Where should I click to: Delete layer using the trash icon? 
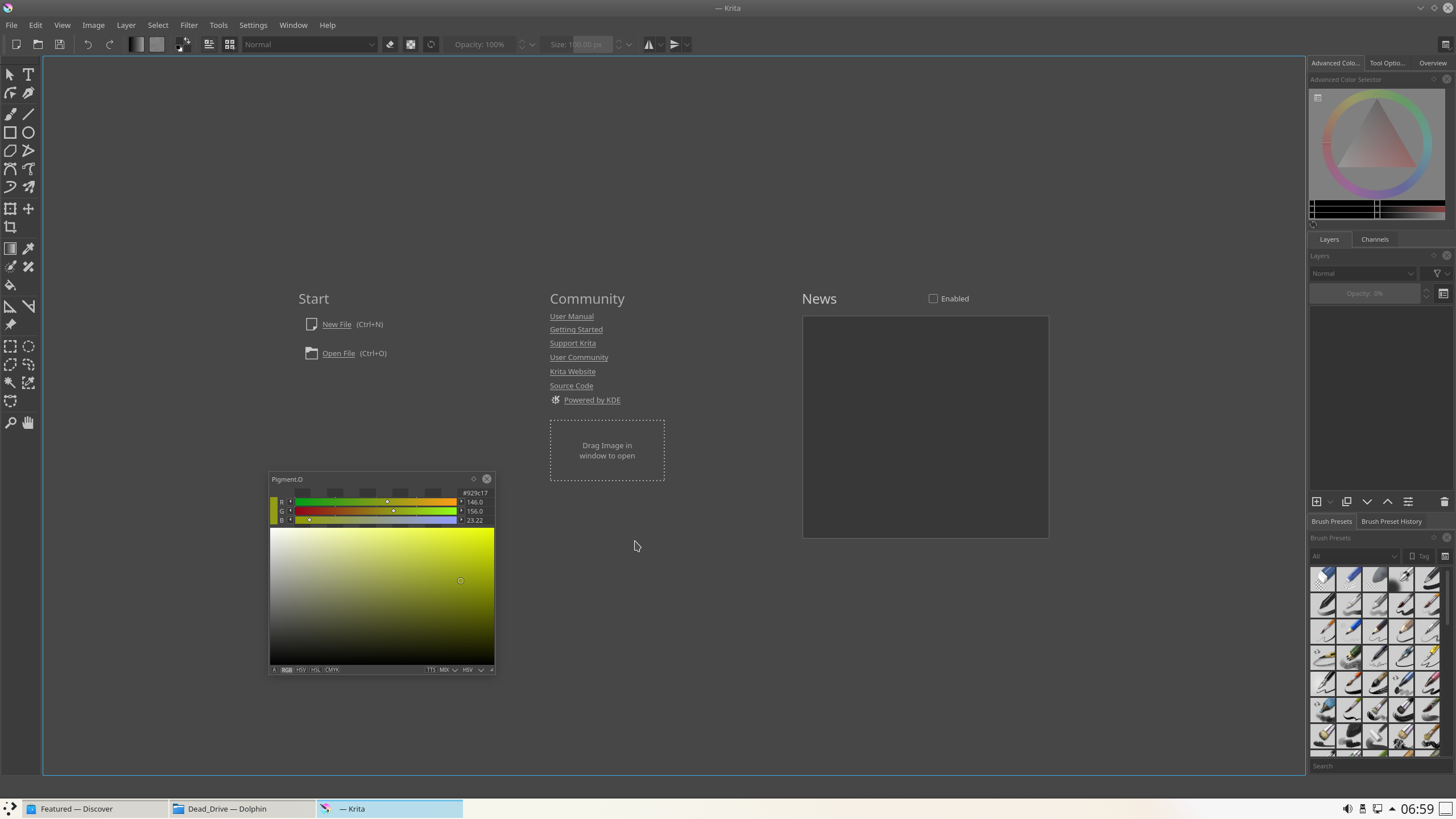[x=1444, y=502]
